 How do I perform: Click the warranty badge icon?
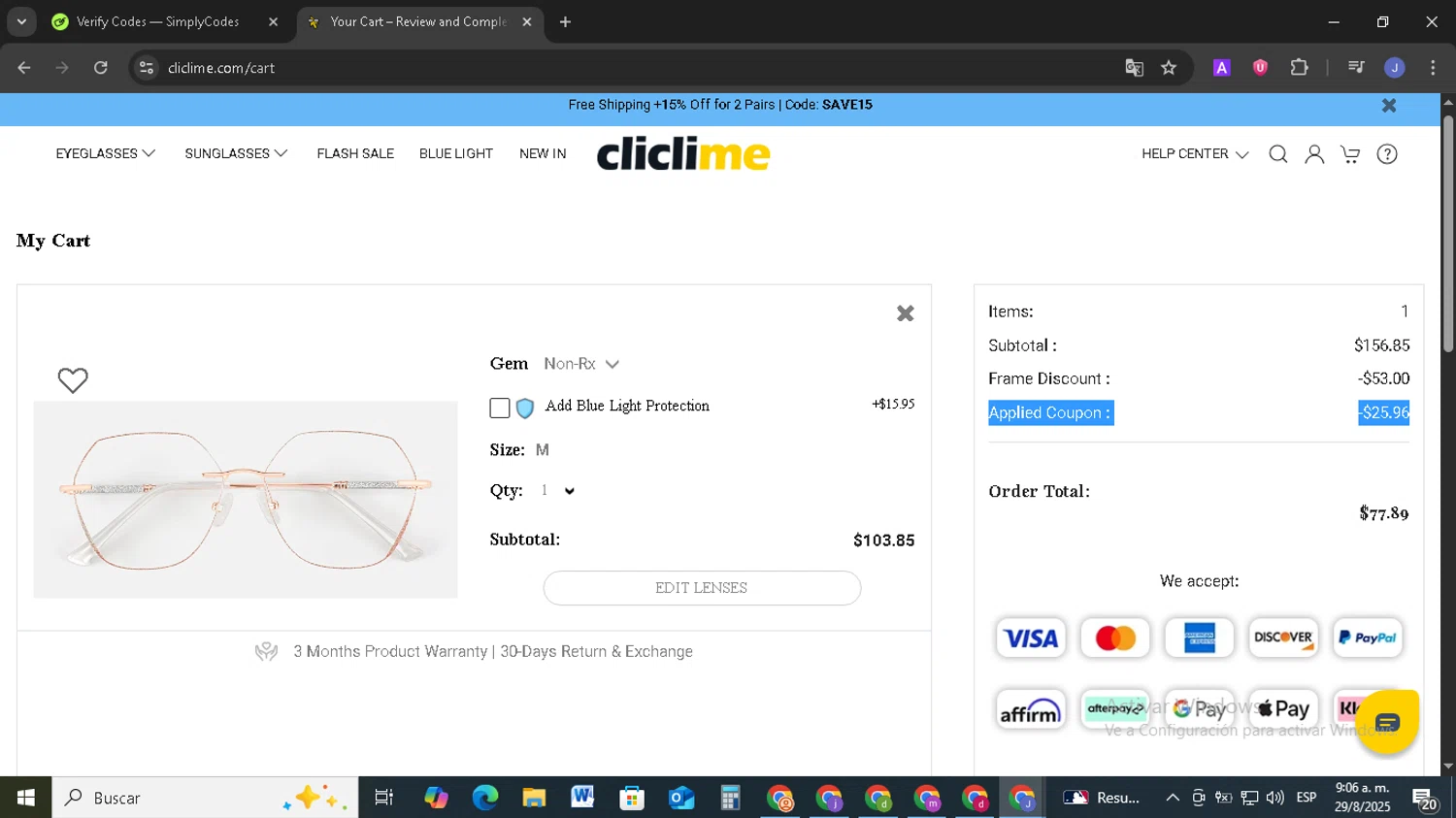266,652
